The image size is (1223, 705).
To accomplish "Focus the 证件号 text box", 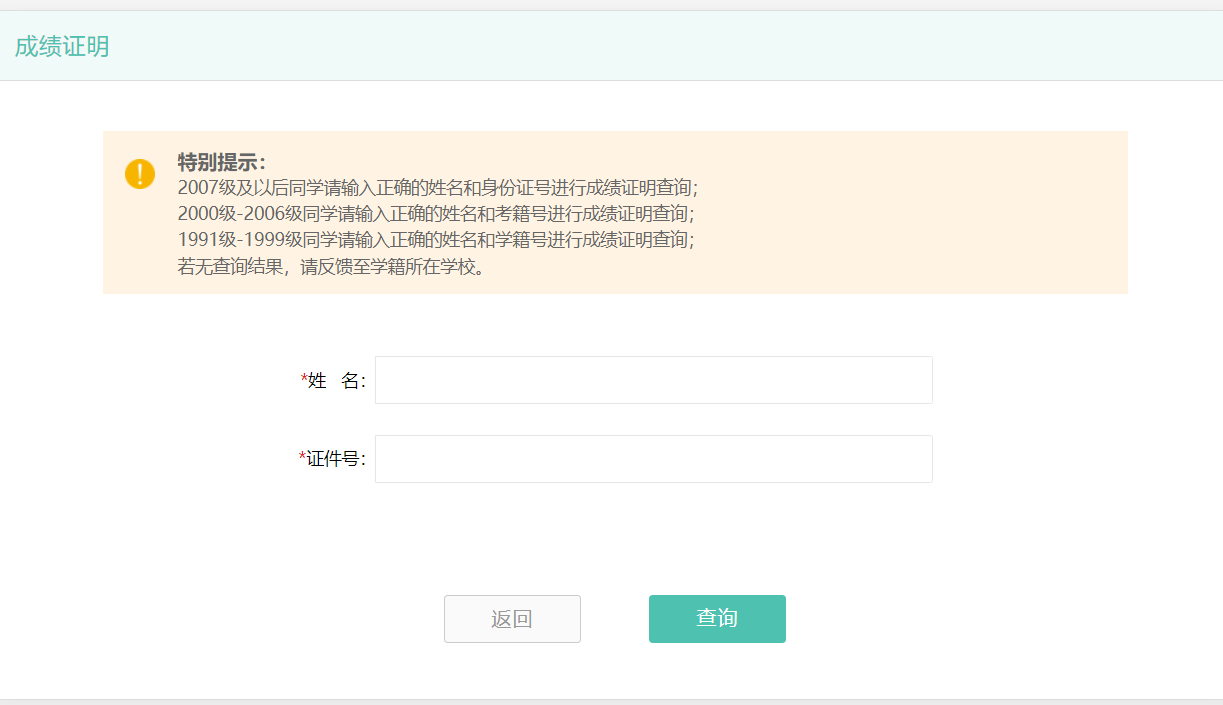I will tap(653, 459).
